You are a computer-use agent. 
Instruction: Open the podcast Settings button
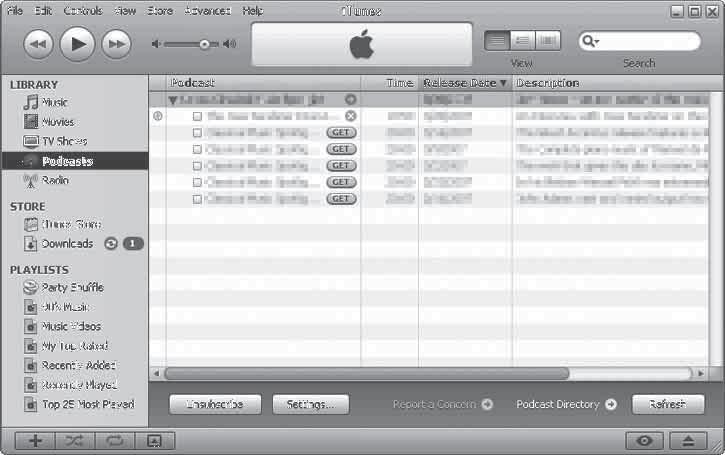pyautogui.click(x=311, y=404)
